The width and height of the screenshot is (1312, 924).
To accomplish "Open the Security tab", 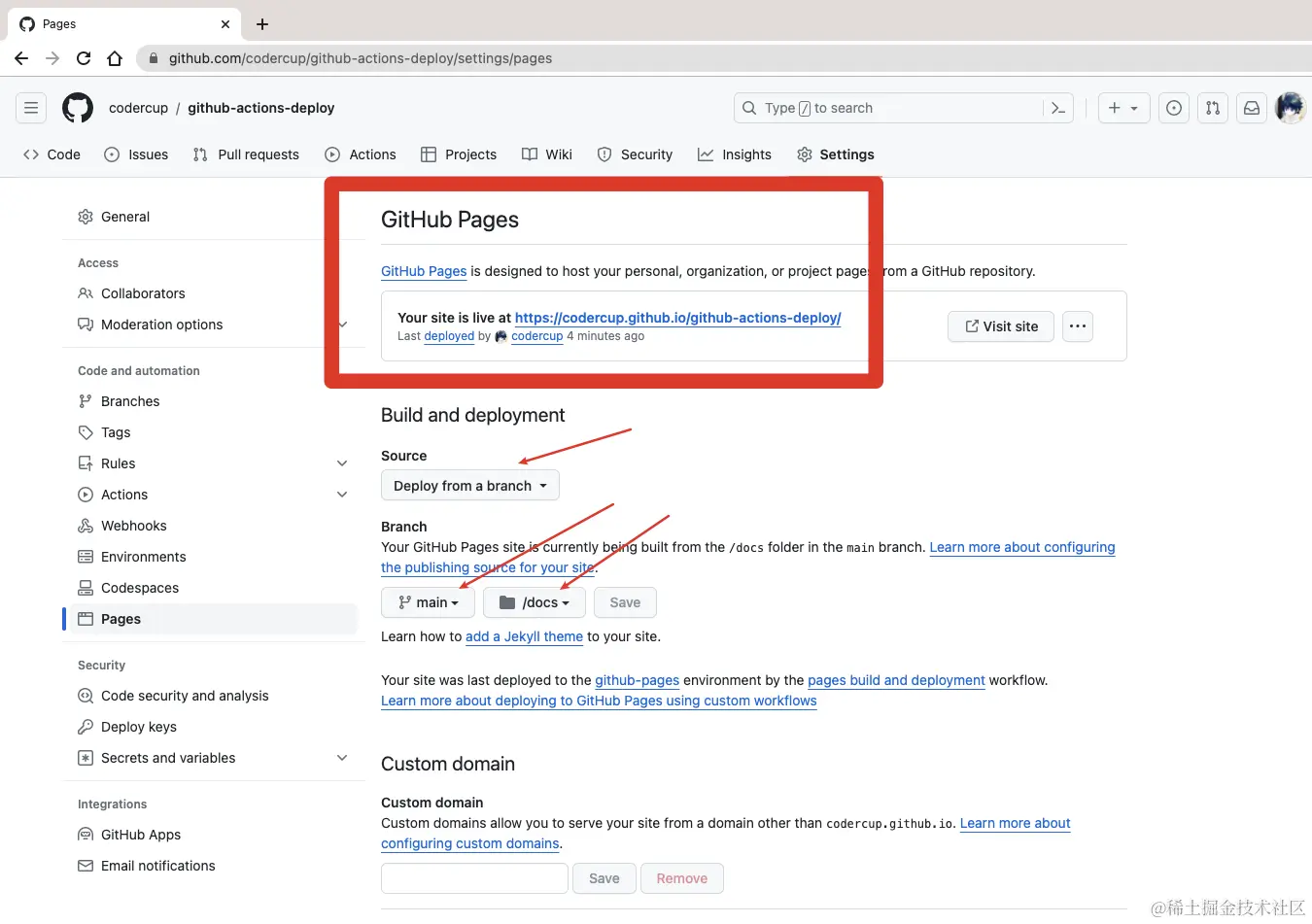I will [635, 154].
